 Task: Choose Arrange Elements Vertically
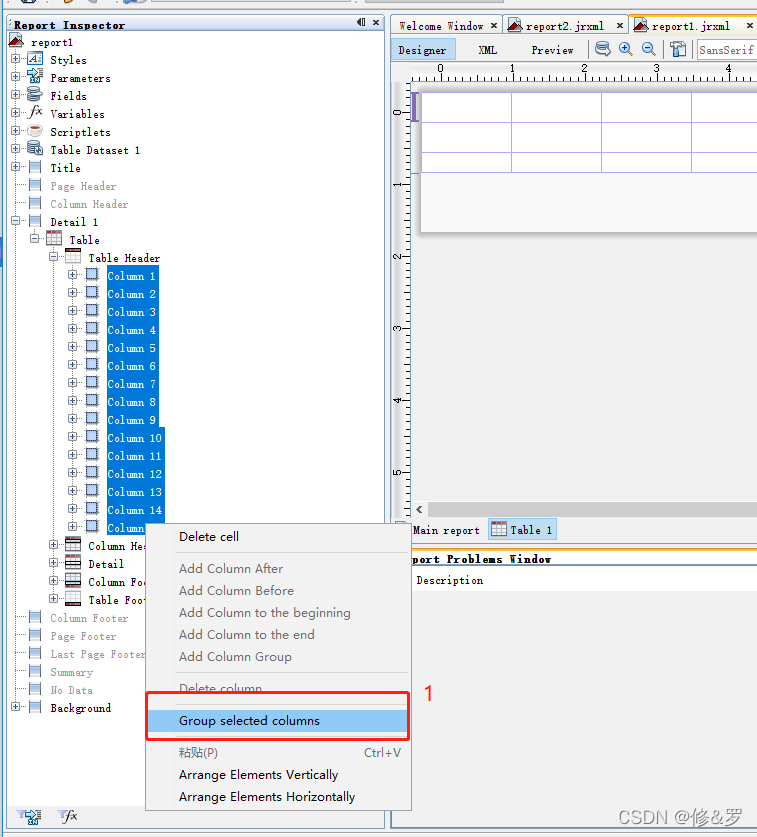(x=278, y=775)
